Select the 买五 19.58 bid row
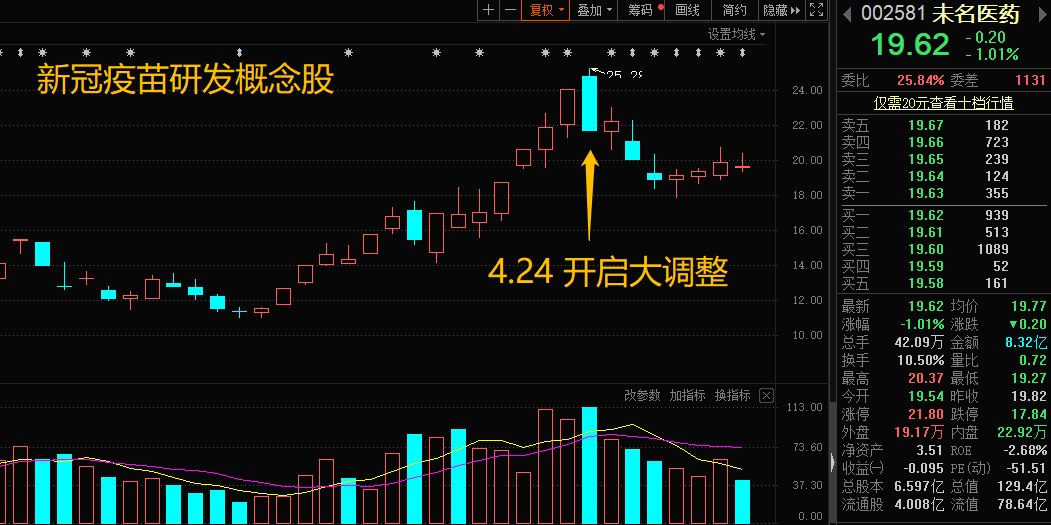The image size is (1051, 525). 942,284
